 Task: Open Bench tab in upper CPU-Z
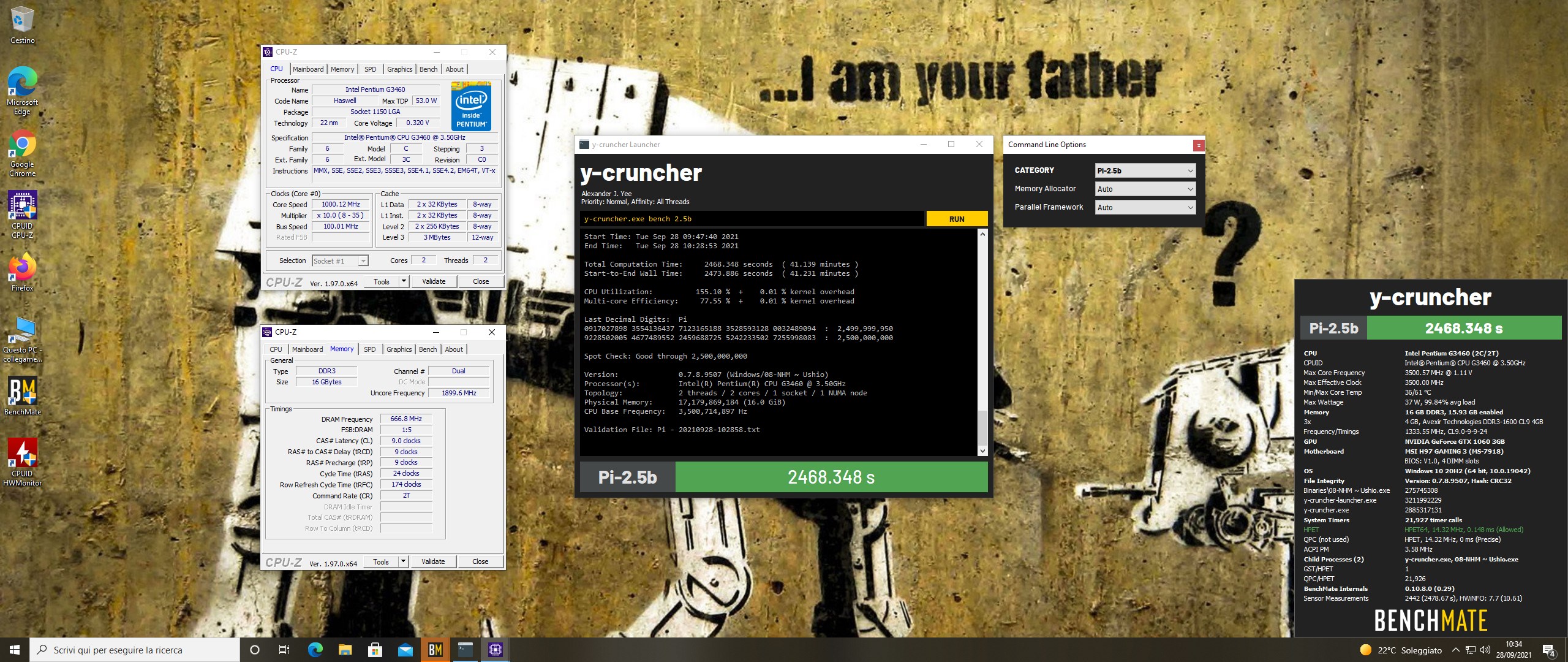[429, 69]
